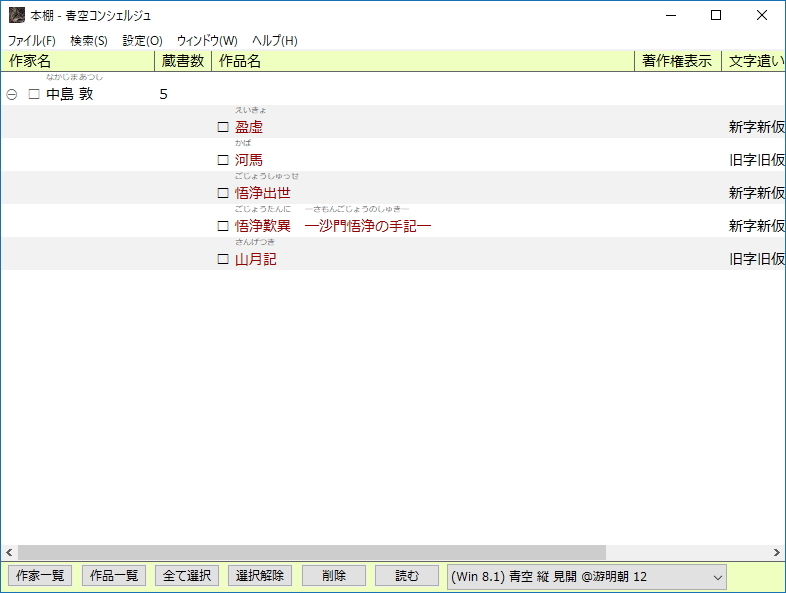The width and height of the screenshot is (786, 593).
Task: Tick the checkbox for 山月記
Action: (x=223, y=259)
